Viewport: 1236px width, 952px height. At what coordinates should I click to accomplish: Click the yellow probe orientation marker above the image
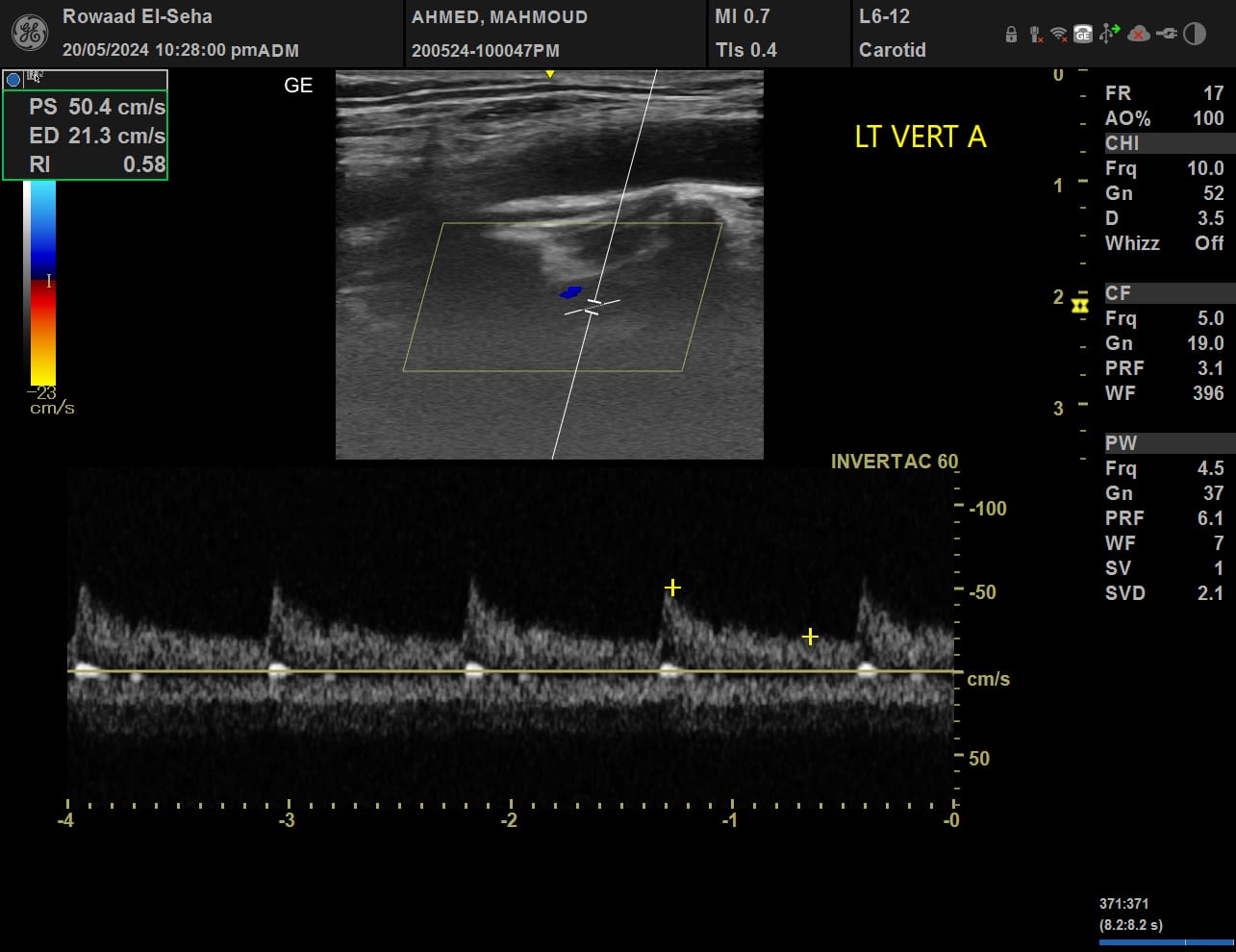[550, 74]
